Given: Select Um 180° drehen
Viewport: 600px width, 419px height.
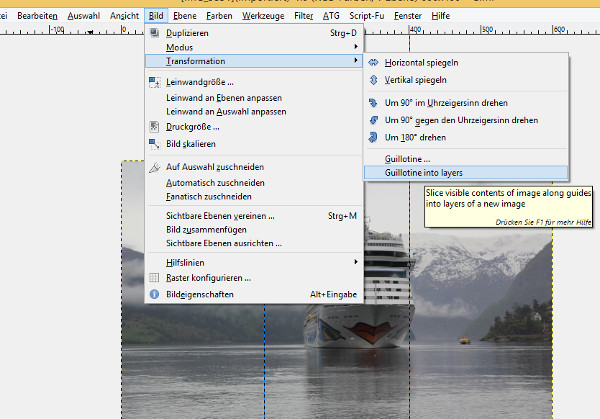Looking at the screenshot, I should click(466, 137).
